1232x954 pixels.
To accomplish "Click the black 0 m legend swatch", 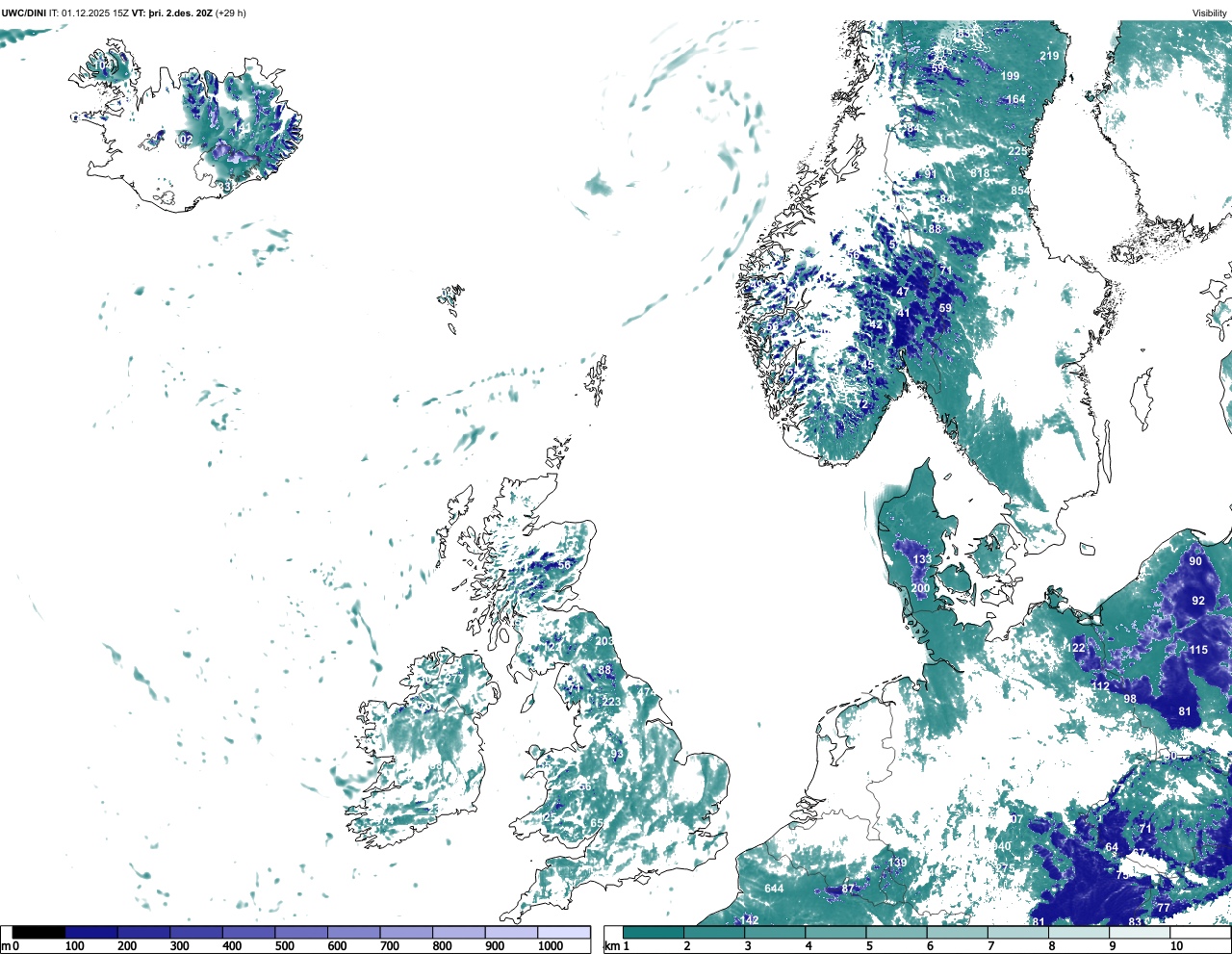I will coord(39,932).
